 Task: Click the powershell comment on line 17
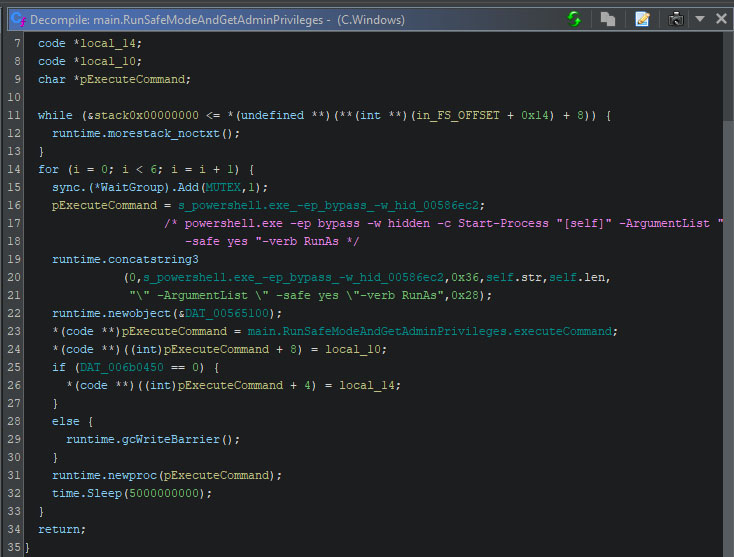443,223
